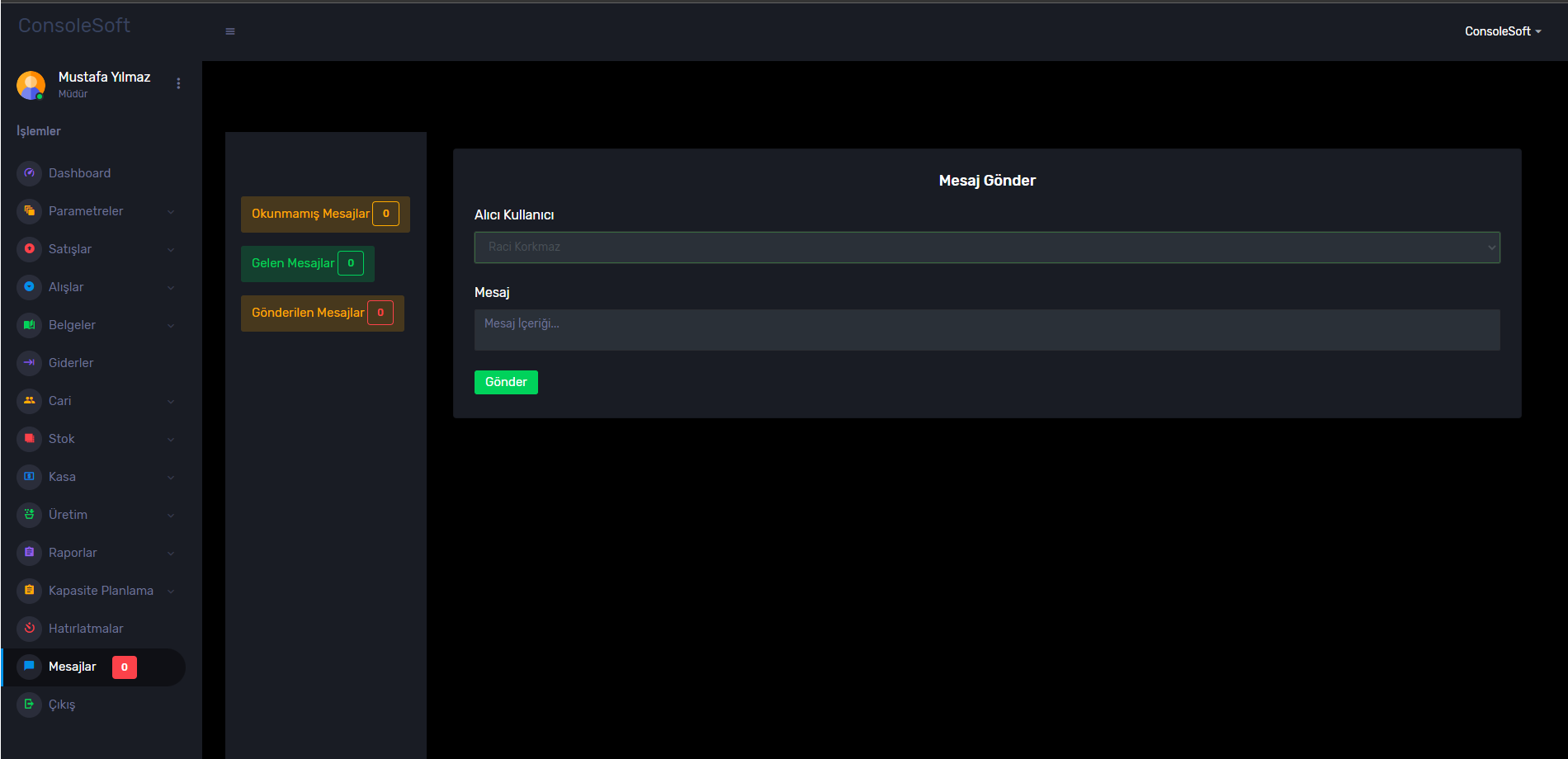The image size is (1568, 759).
Task: Expand the Parametreler menu chevron
Action: pyautogui.click(x=171, y=212)
